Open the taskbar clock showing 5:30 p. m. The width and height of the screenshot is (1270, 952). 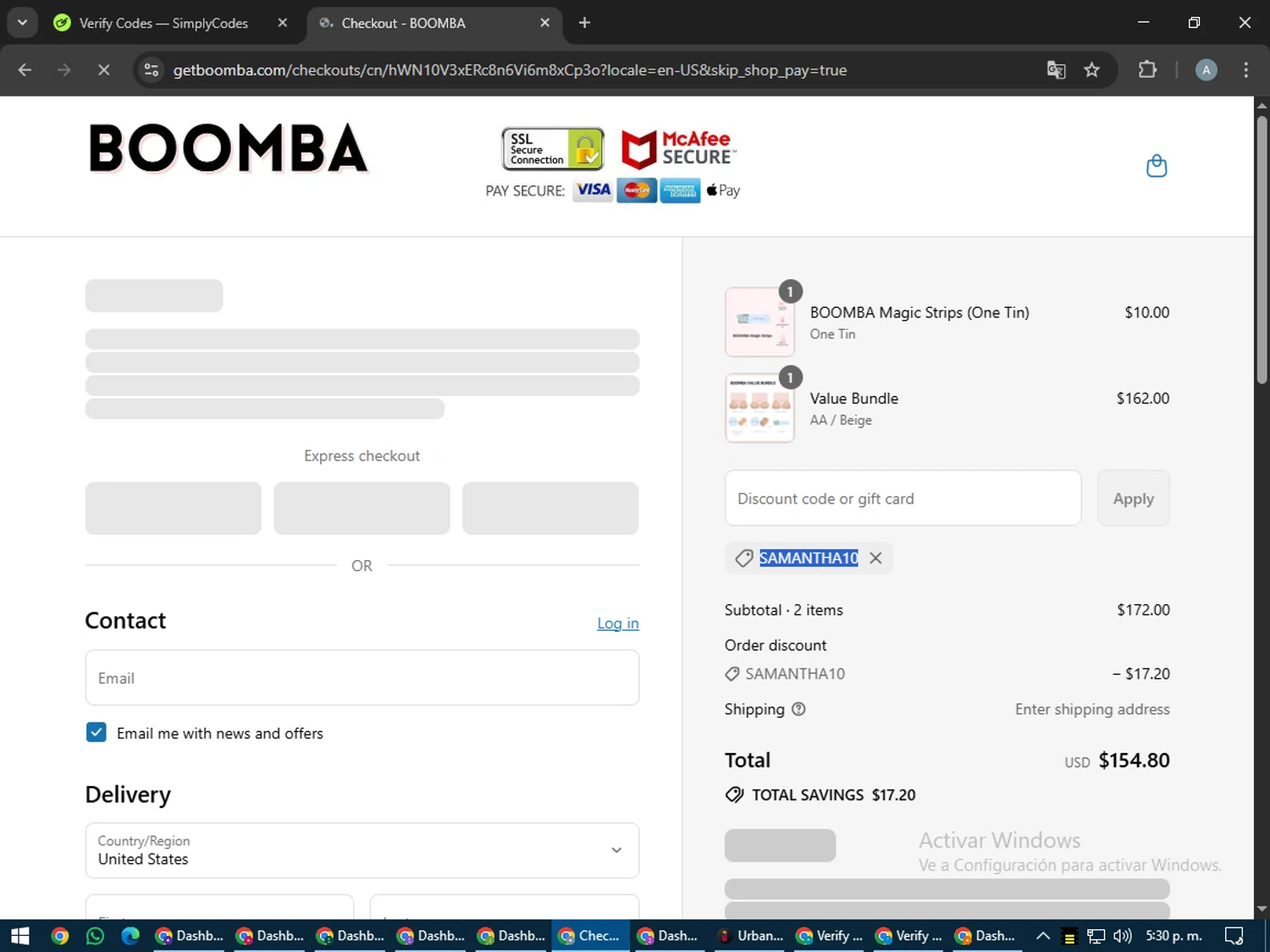1173,936
